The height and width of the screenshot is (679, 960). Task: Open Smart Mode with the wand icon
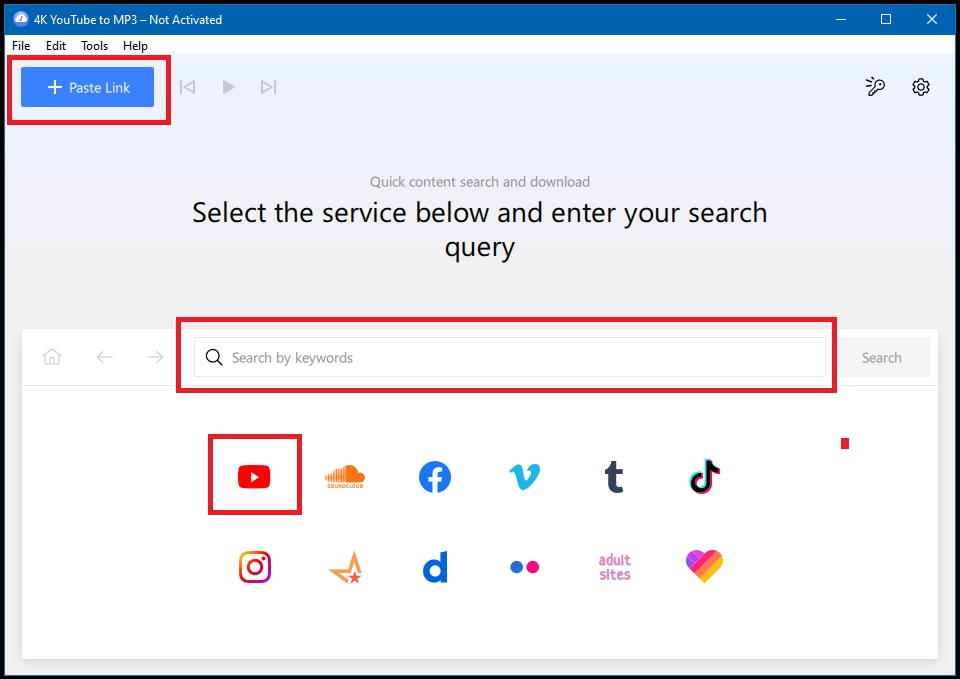(875, 87)
